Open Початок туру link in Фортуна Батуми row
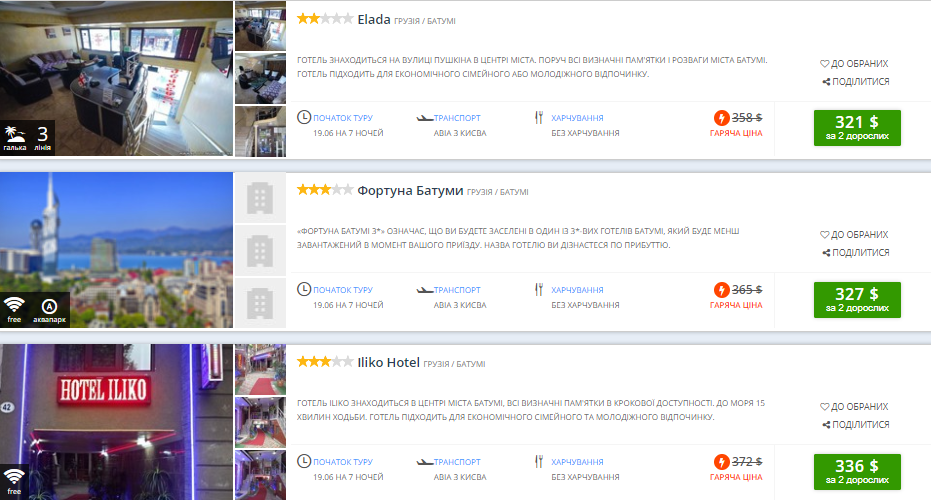Image resolution: width=931 pixels, height=503 pixels. pos(343,290)
